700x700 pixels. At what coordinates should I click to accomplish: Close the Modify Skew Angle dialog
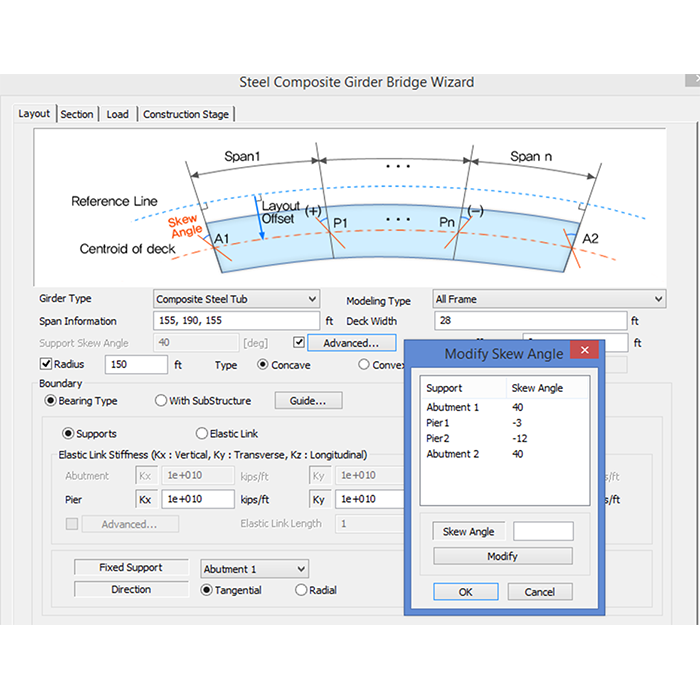point(583,352)
